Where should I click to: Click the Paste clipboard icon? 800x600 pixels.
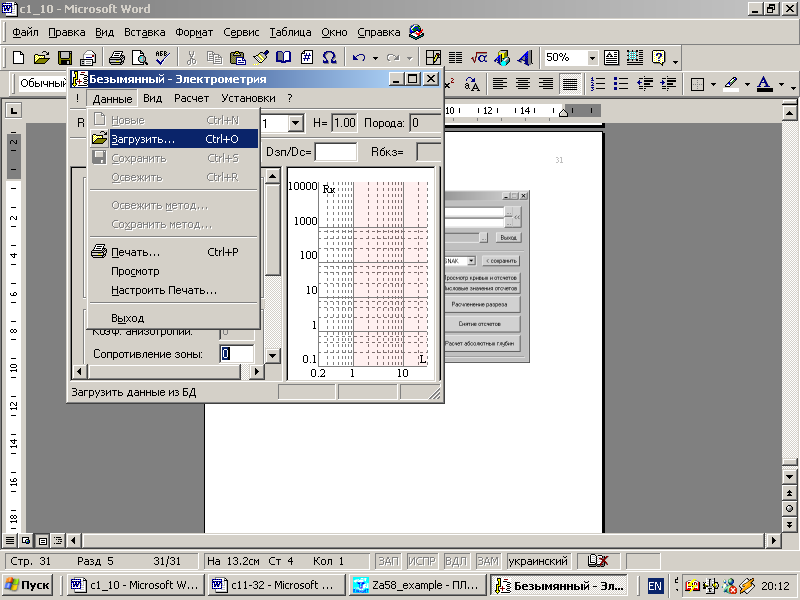237,58
